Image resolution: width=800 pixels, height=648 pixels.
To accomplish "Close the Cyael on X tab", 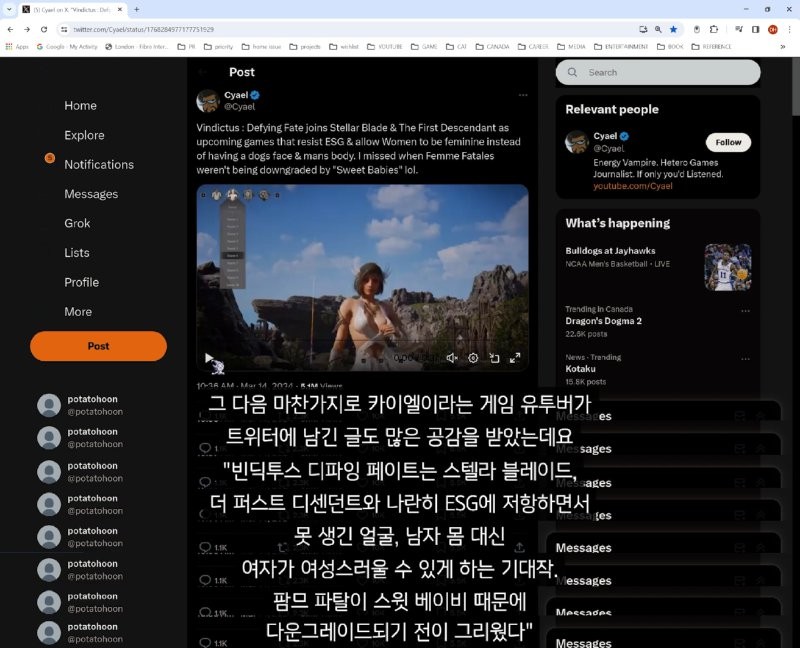I will [x=120, y=9].
